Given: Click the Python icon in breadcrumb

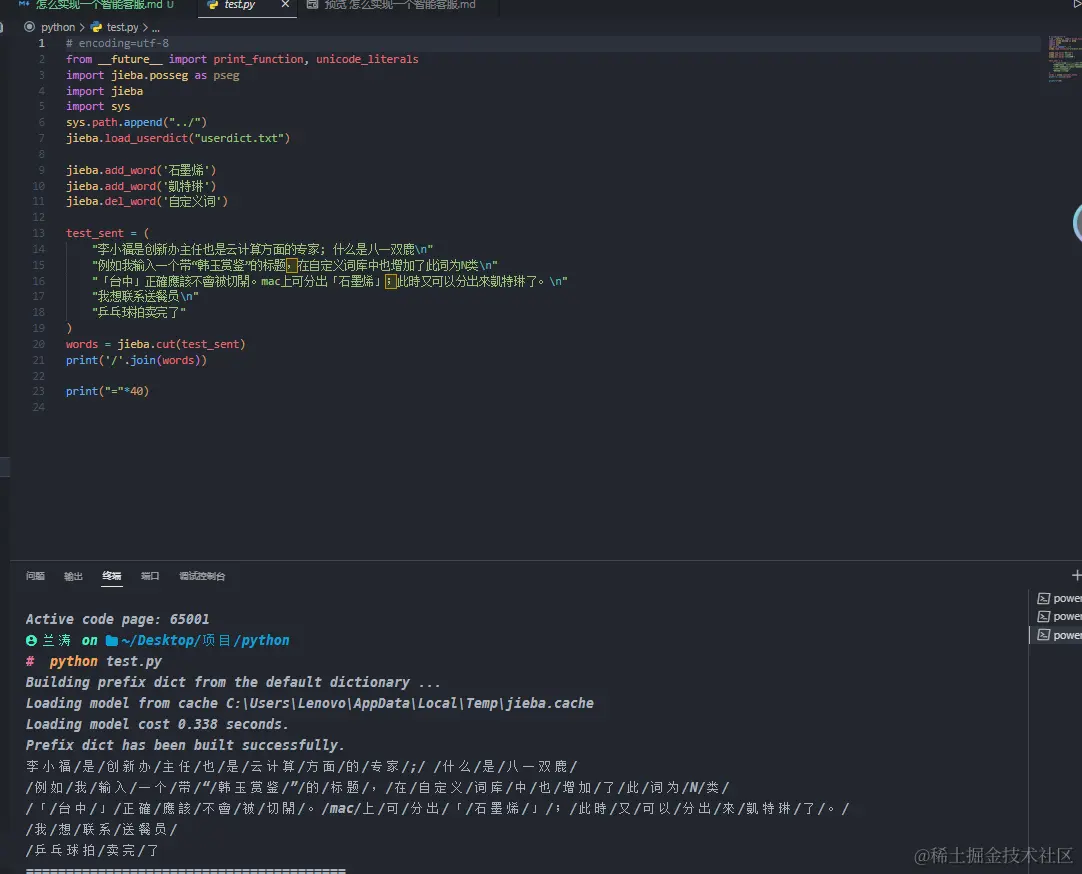Looking at the screenshot, I should pyautogui.click(x=97, y=27).
